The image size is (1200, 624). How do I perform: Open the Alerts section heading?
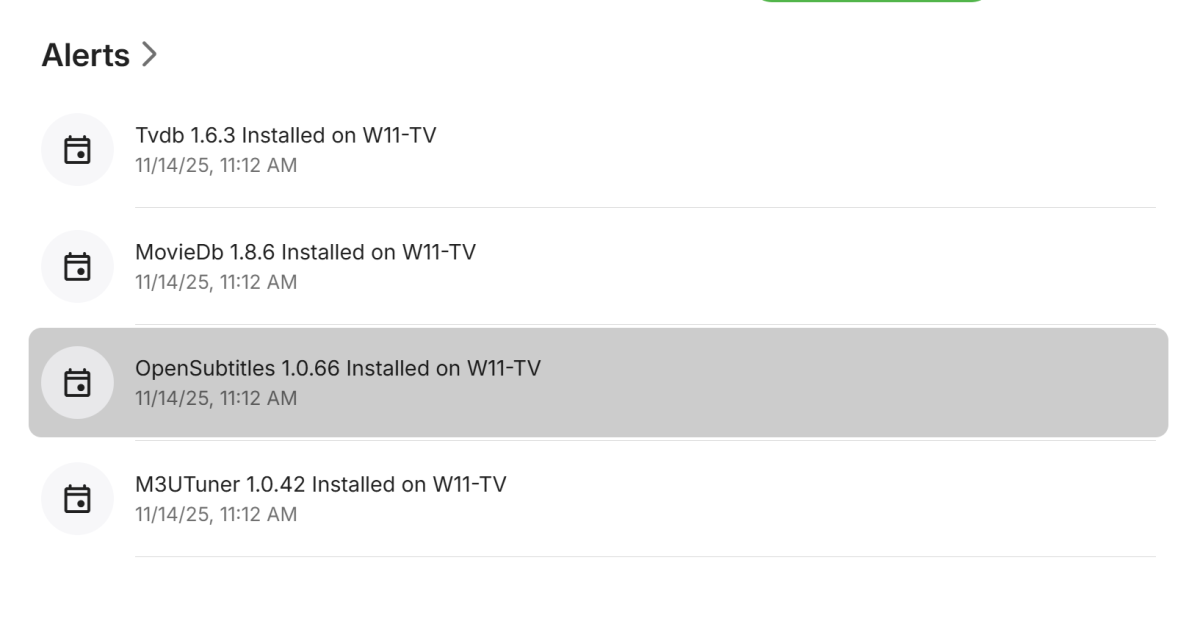click(85, 56)
